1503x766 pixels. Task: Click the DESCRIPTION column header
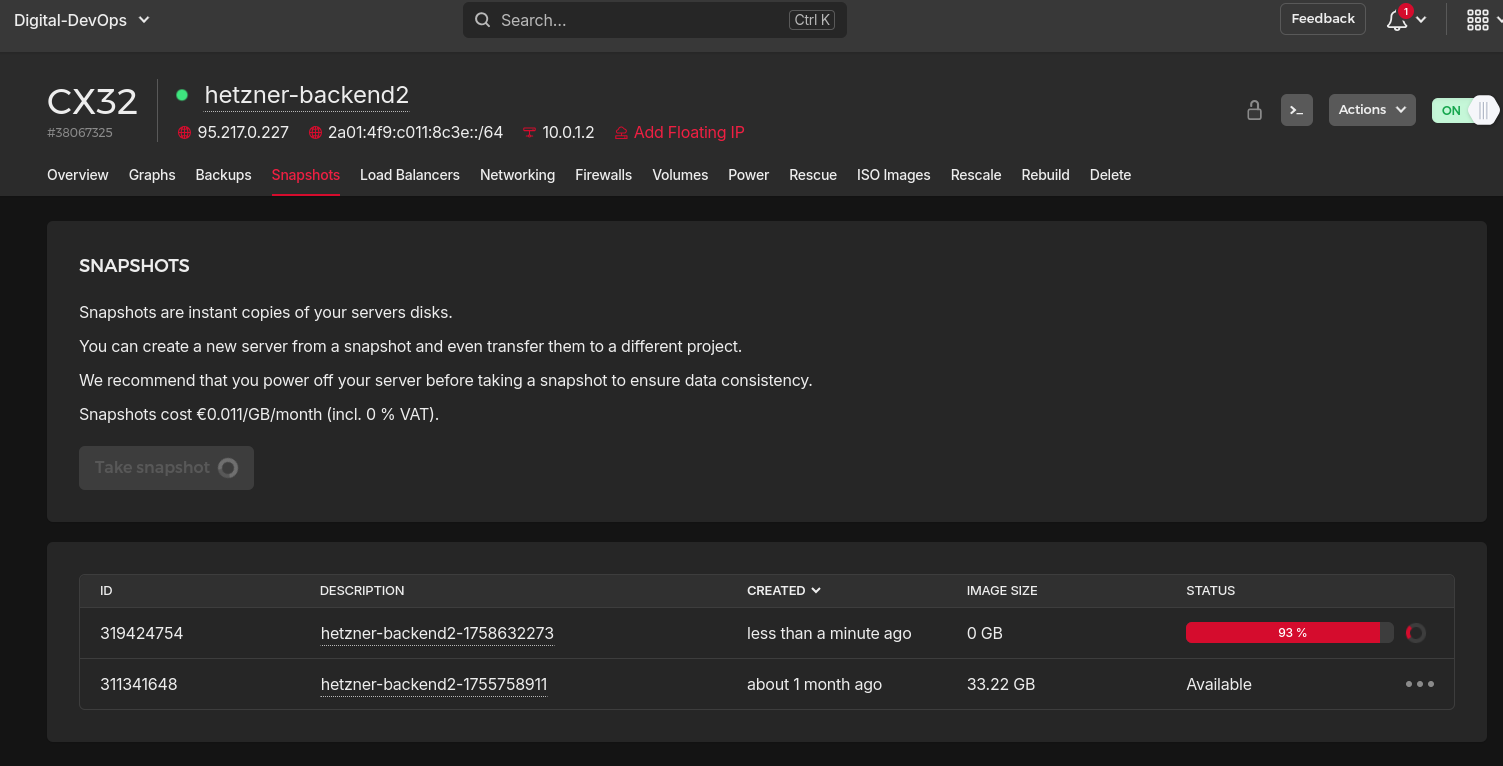[362, 591]
